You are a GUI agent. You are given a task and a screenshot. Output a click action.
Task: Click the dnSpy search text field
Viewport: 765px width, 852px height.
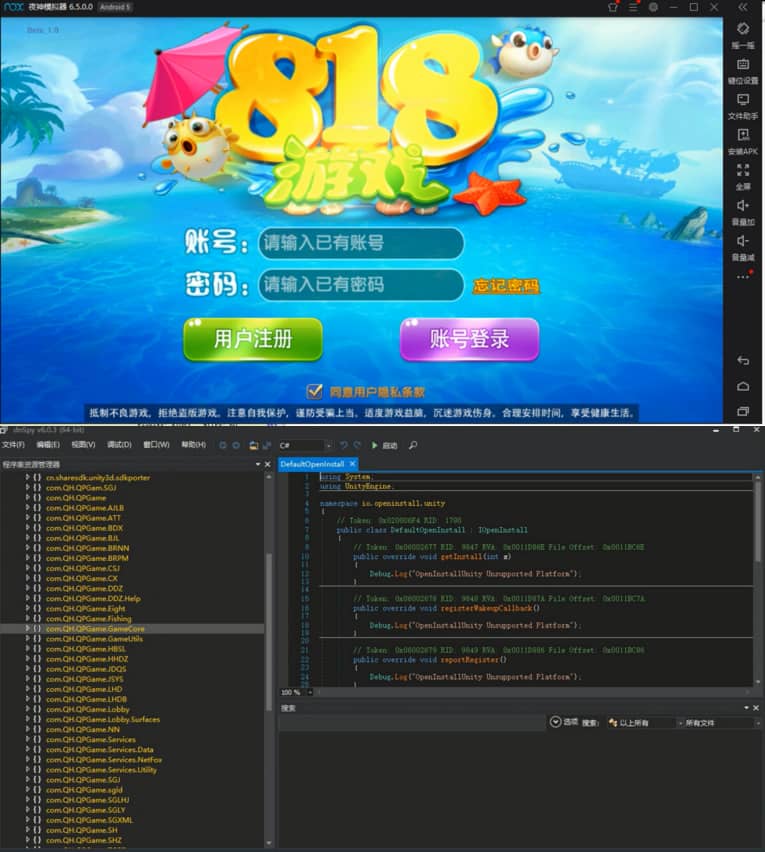point(412,723)
